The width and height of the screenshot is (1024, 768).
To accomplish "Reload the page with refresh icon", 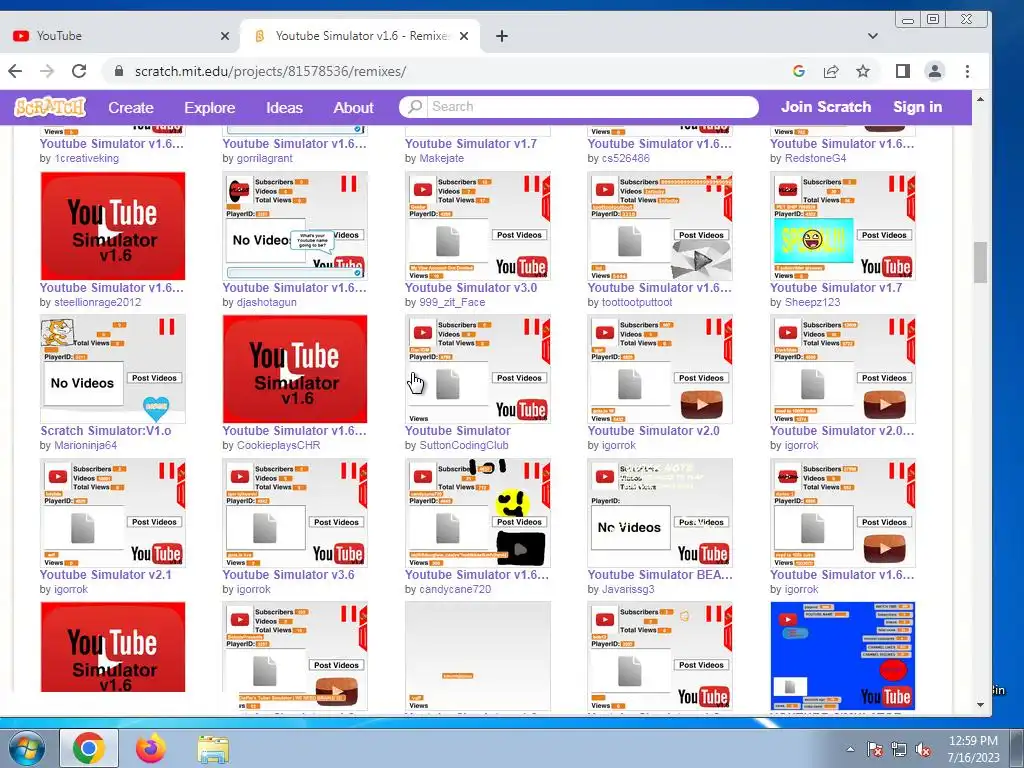I will tap(79, 71).
